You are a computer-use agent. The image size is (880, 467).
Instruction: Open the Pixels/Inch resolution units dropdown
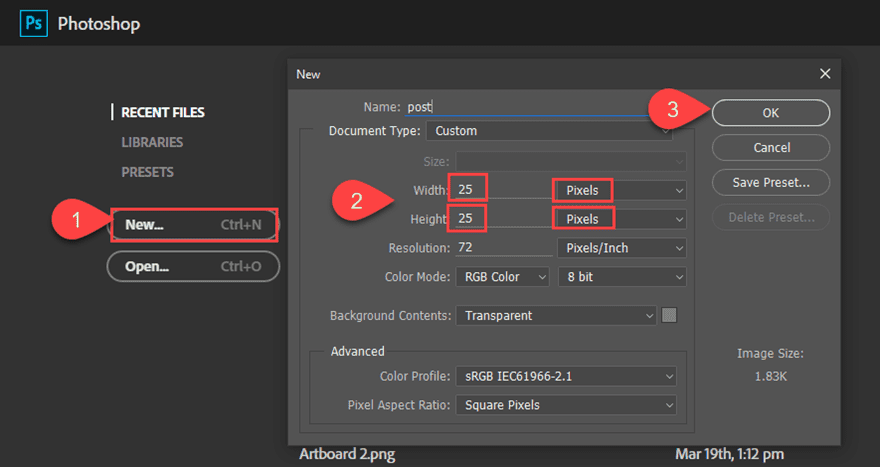621,248
